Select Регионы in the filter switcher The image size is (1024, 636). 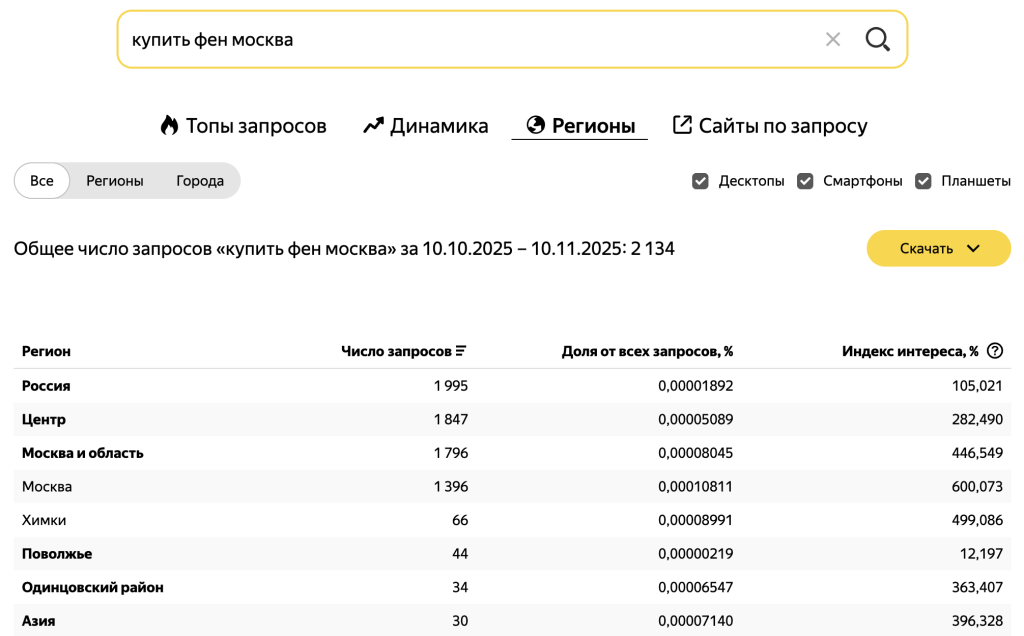(x=114, y=180)
